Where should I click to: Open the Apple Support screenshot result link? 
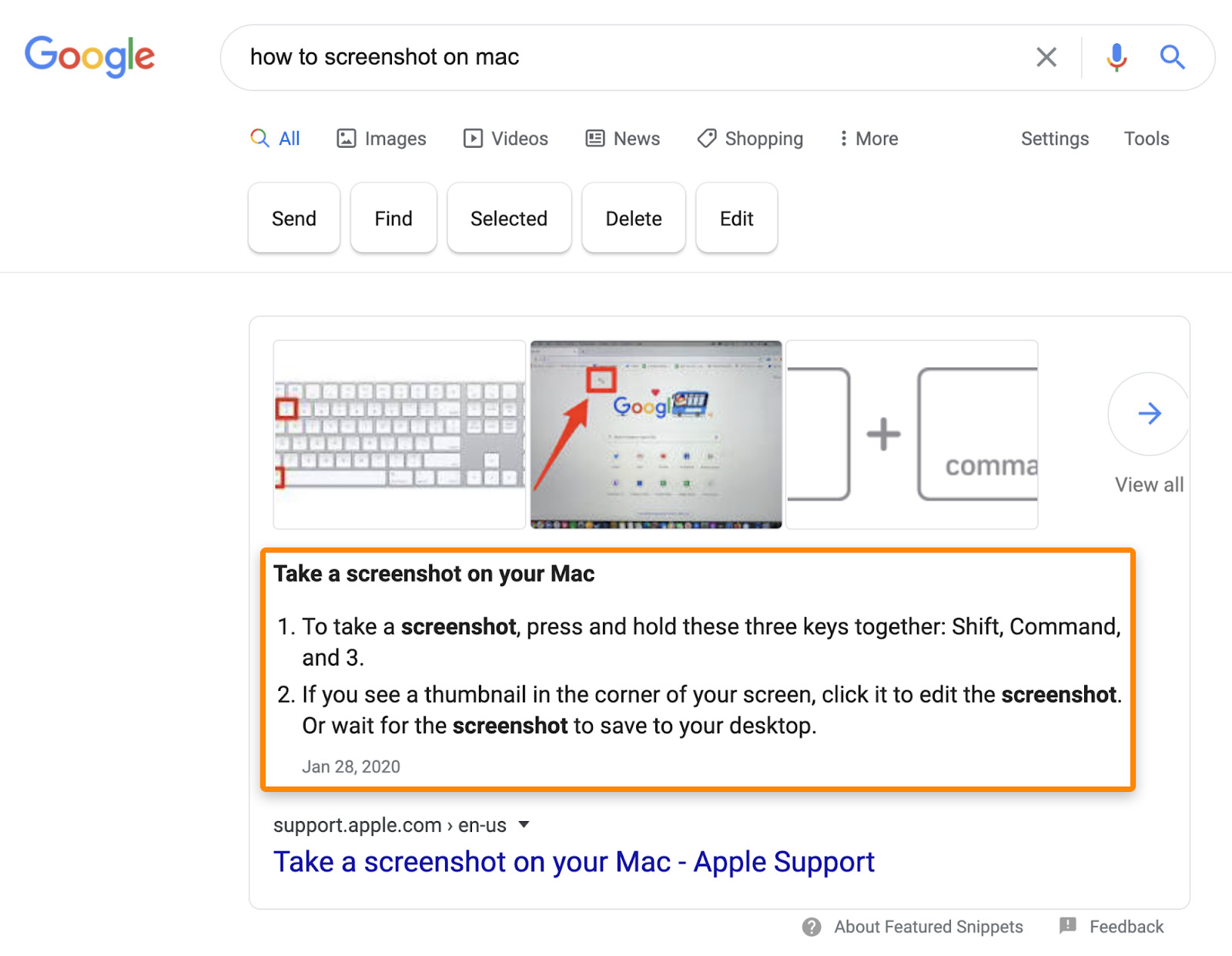[x=574, y=862]
